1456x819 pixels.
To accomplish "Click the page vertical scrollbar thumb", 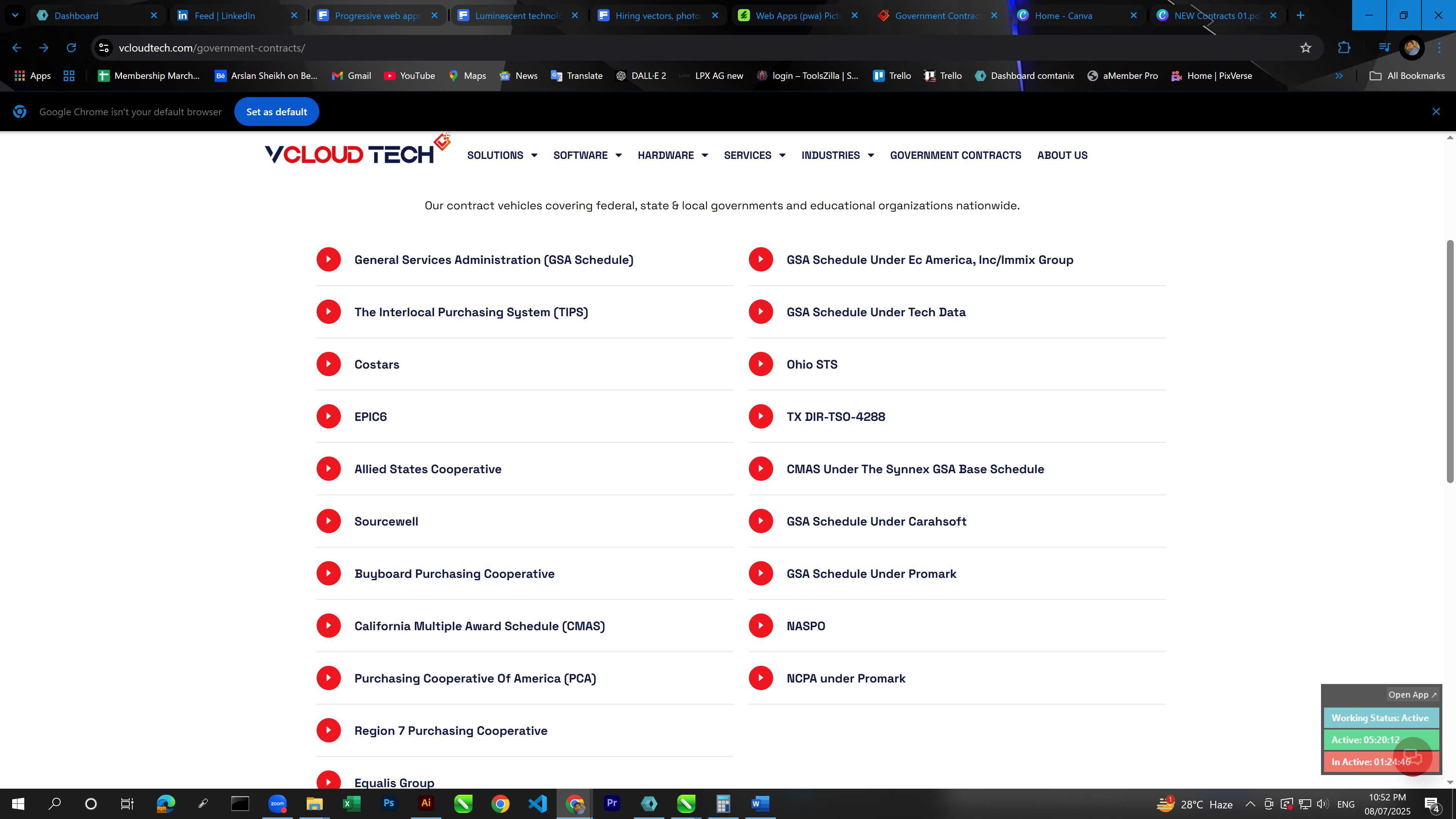I will (1450, 361).
